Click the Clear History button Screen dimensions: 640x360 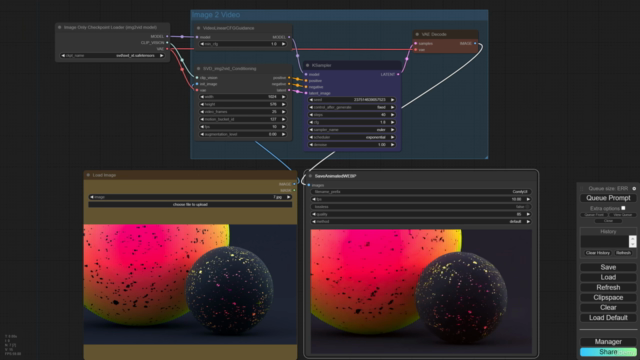point(598,253)
